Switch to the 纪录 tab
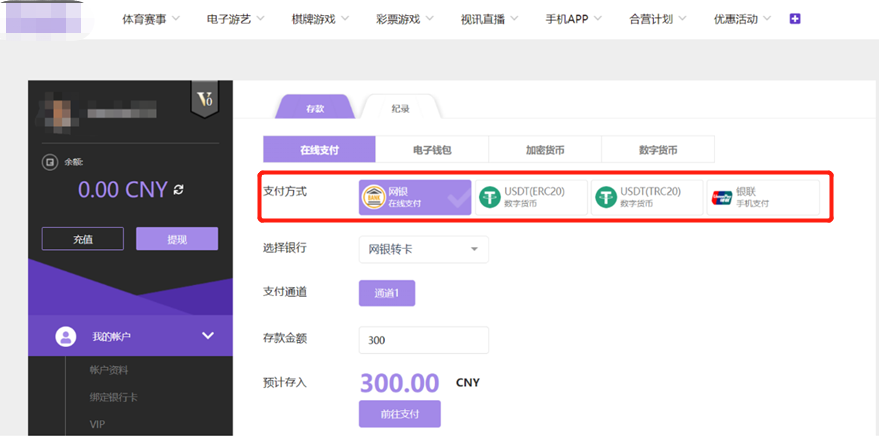Screen dimensions: 879x440 (x=400, y=108)
